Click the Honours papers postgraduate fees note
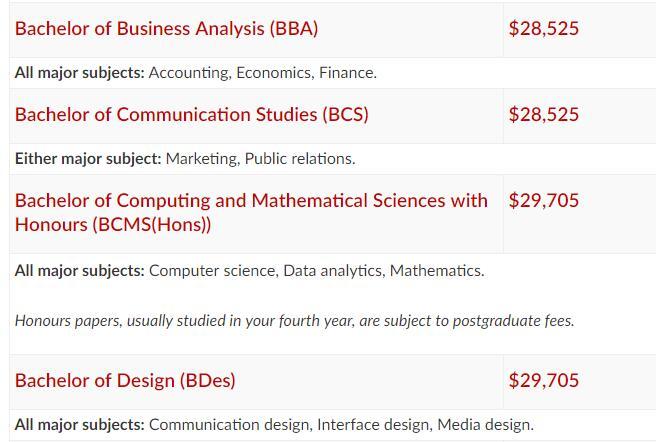 (x=295, y=321)
